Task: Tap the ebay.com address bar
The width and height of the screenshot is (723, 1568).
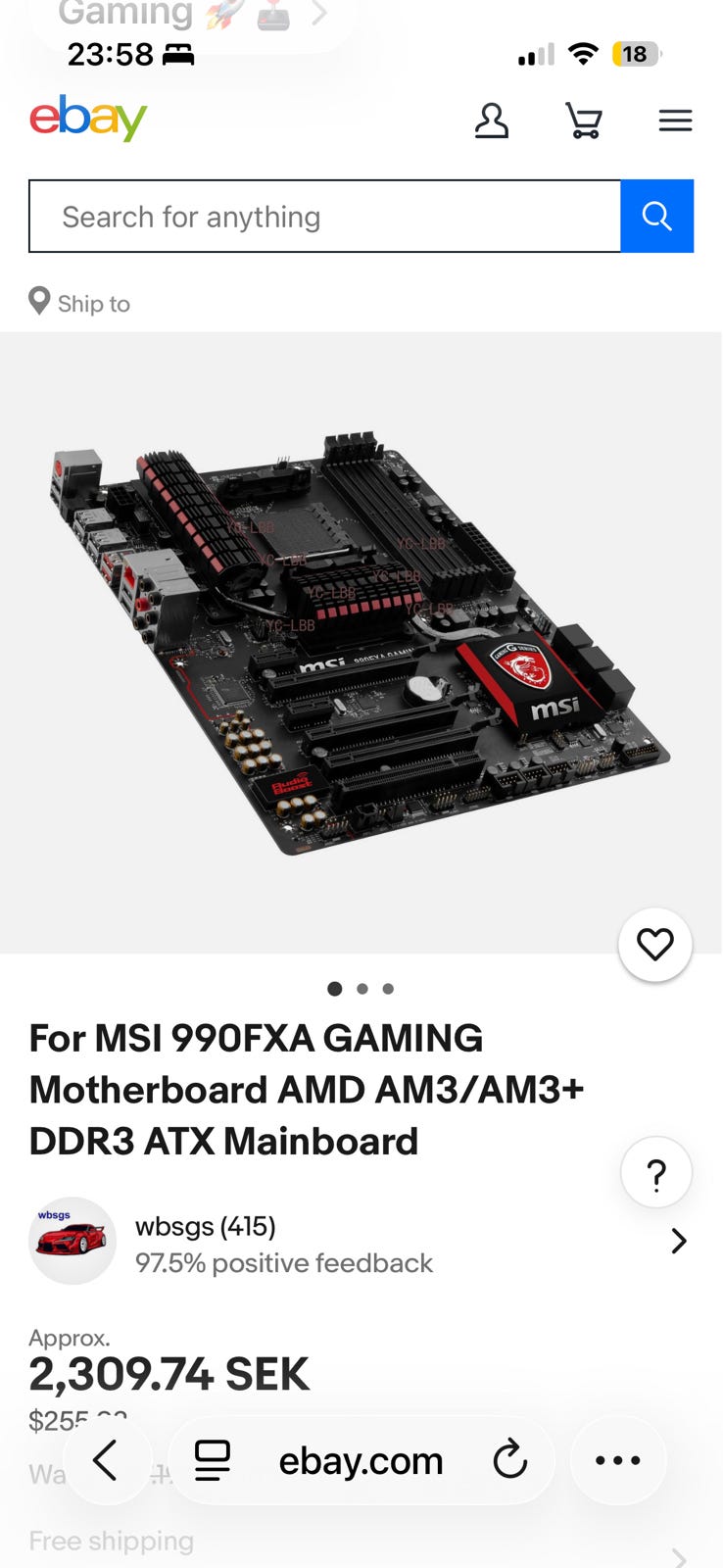Action: click(361, 1460)
